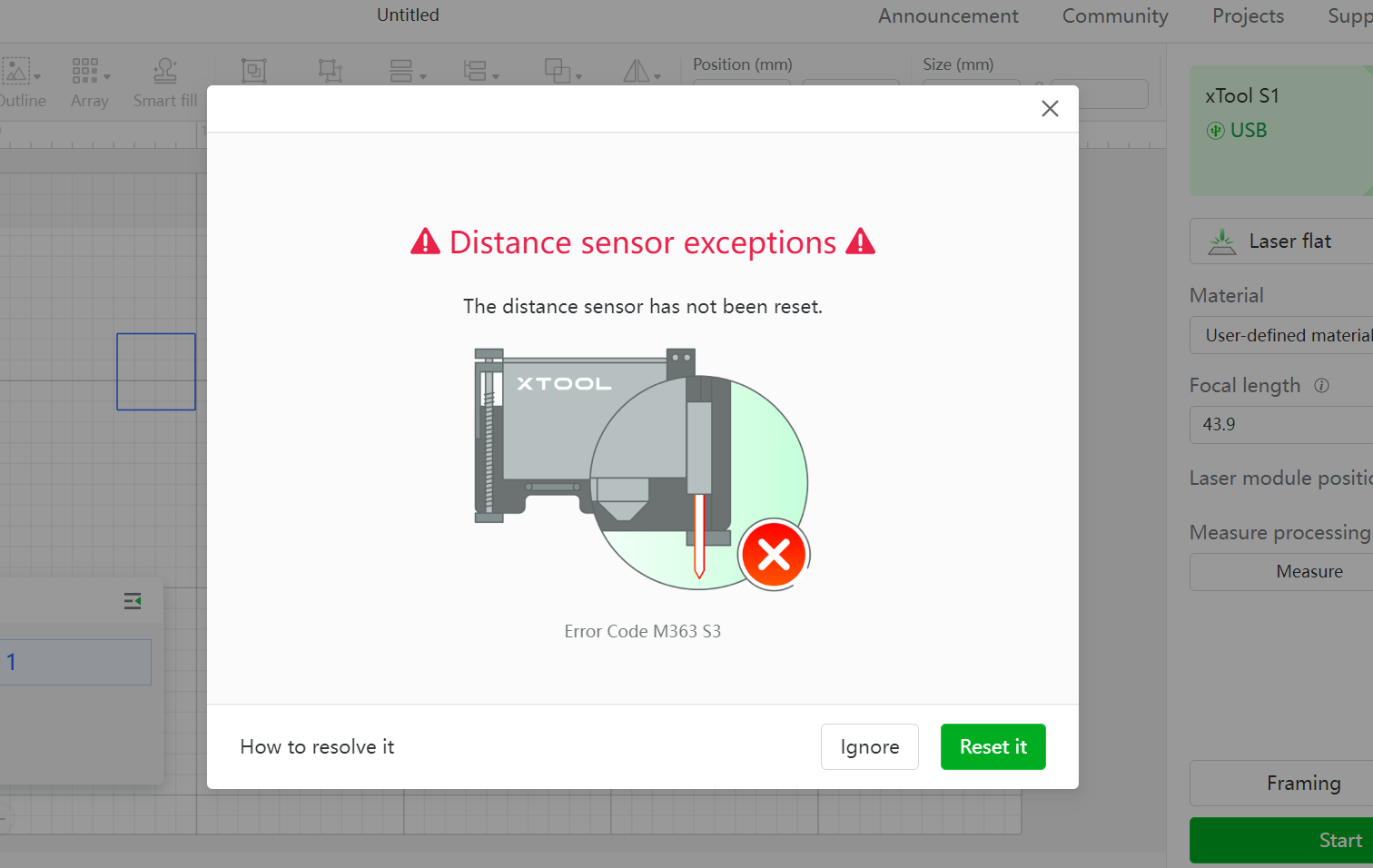Click the Error Code M363 S3 text
This screenshot has width=1373, height=868.
pos(642,631)
